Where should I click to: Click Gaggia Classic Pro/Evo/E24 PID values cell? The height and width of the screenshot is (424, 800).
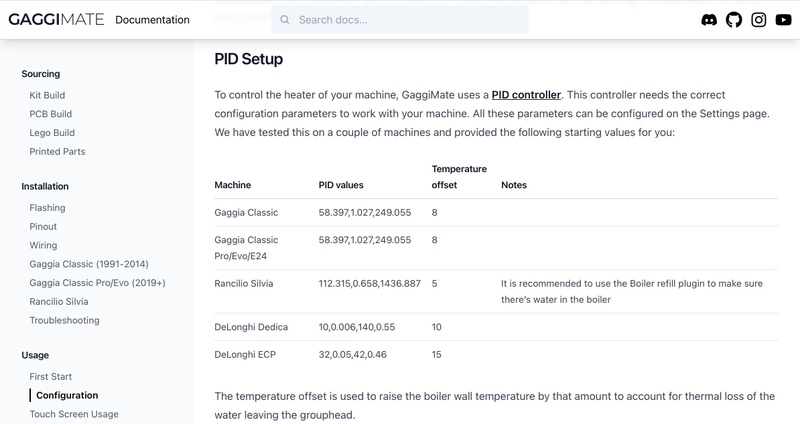[x=365, y=240]
